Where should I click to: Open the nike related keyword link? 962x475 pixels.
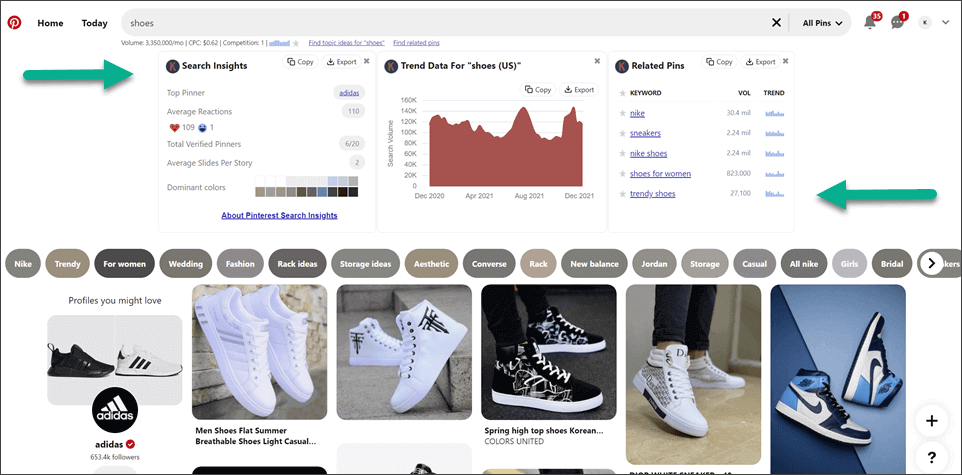(637, 114)
